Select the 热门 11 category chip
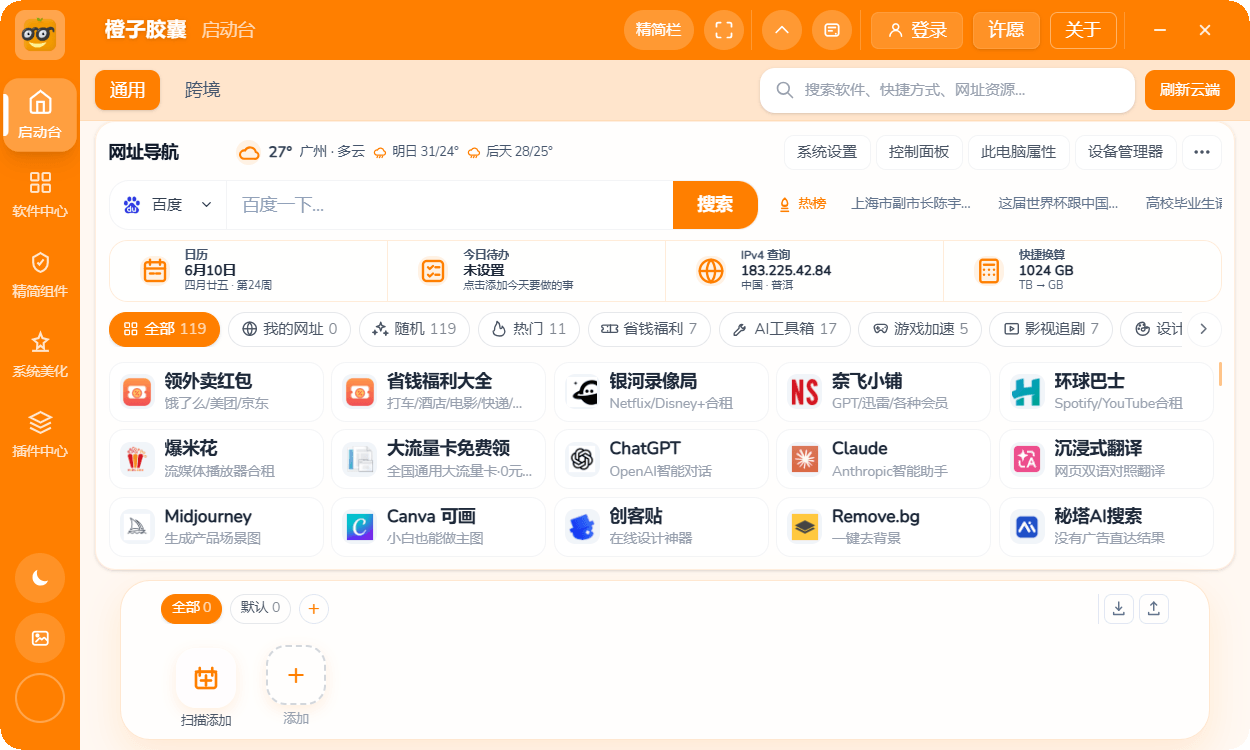1250x750 pixels. 529,329
